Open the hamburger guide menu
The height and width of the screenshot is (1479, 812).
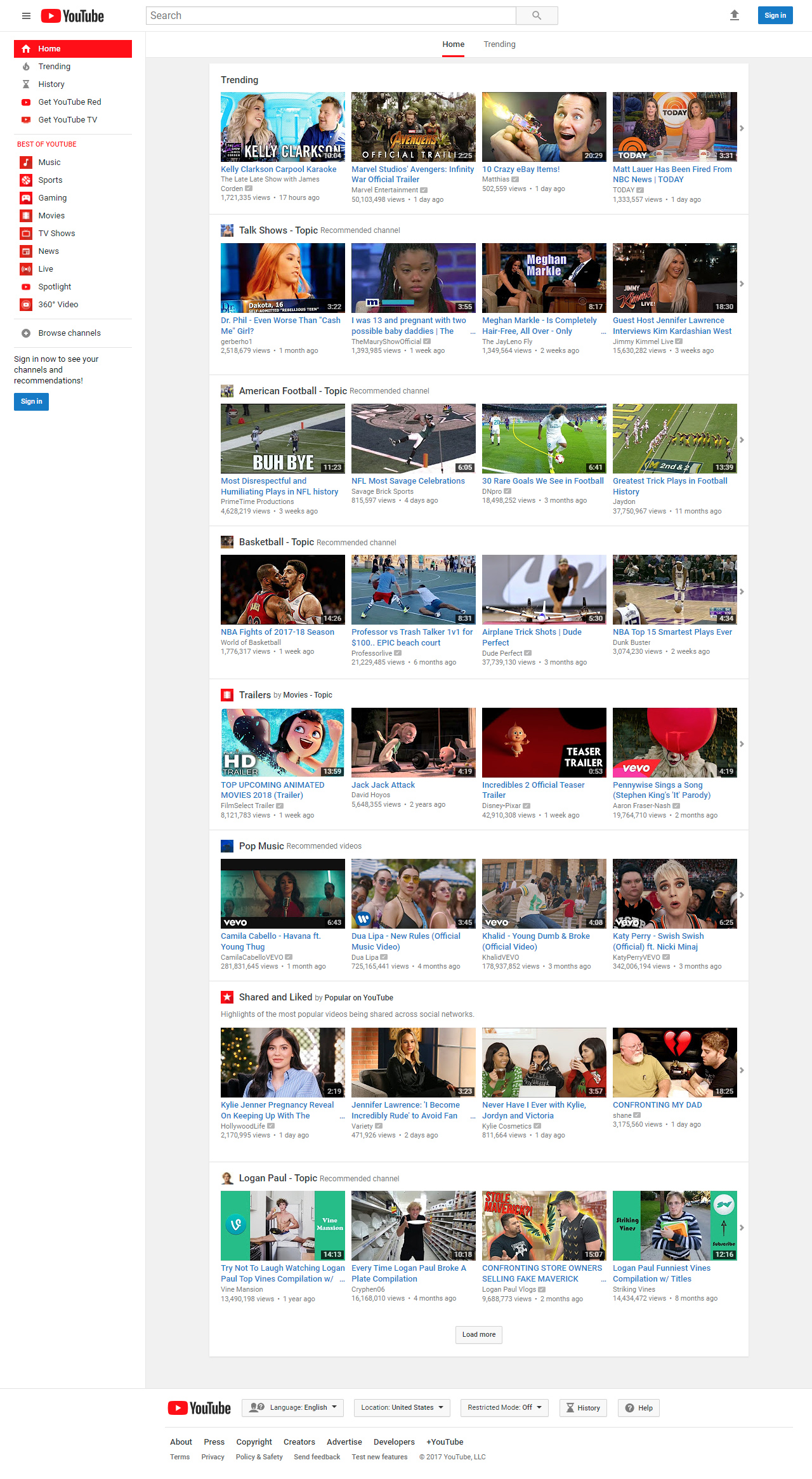[x=26, y=16]
